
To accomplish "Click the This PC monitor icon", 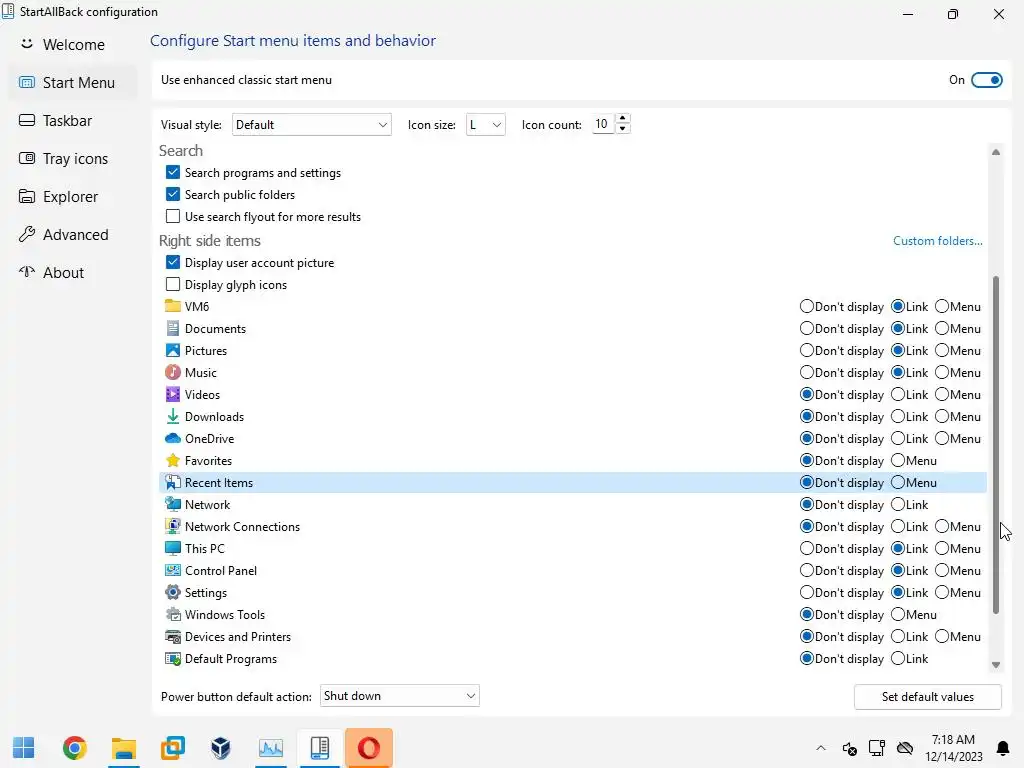I will (x=172, y=549).
